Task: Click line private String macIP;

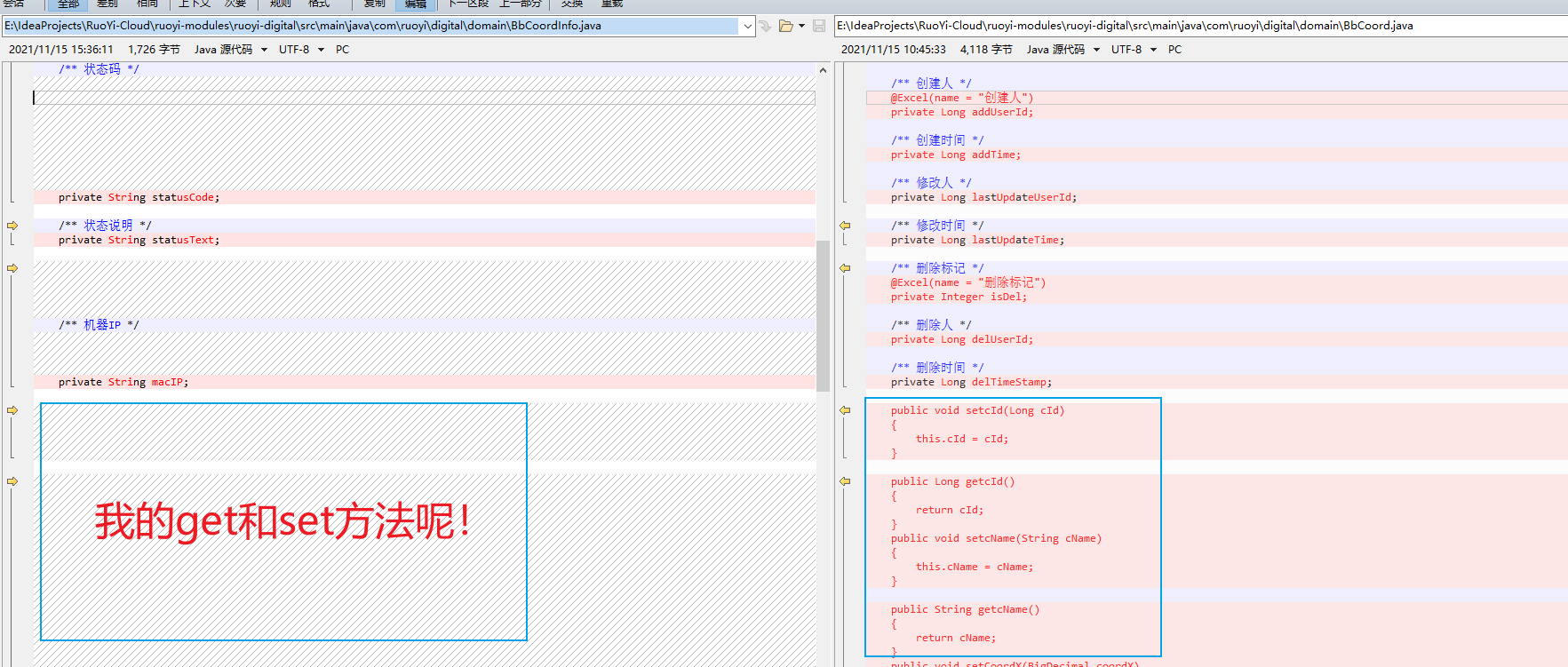Action: pos(123,382)
